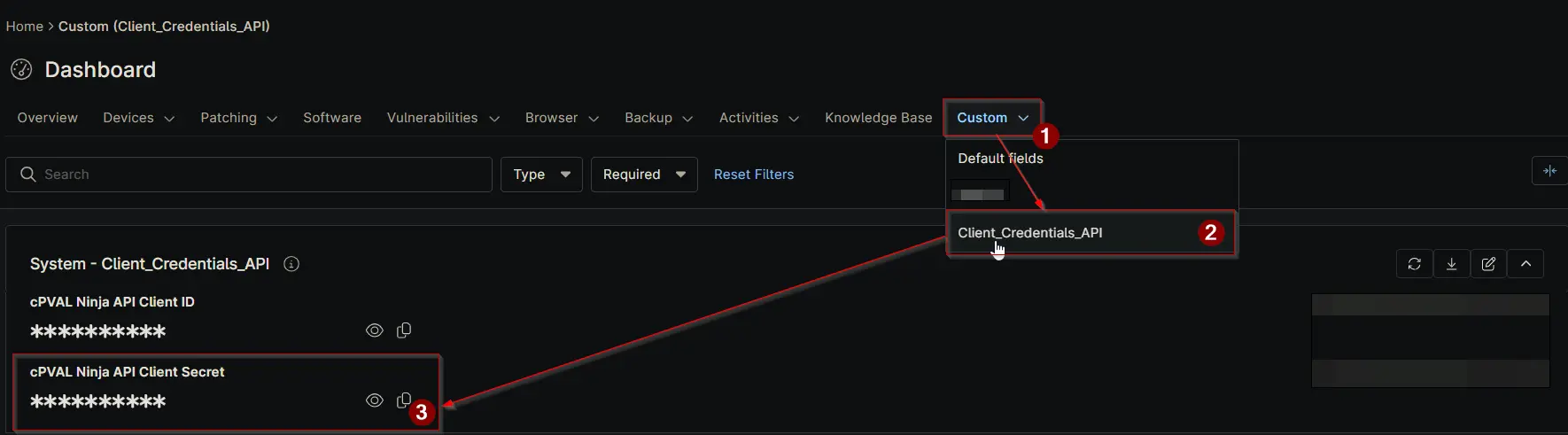Image resolution: width=1568 pixels, height=435 pixels.
Task: Click the dashboard gauge icon beside the title
Action: [21, 69]
